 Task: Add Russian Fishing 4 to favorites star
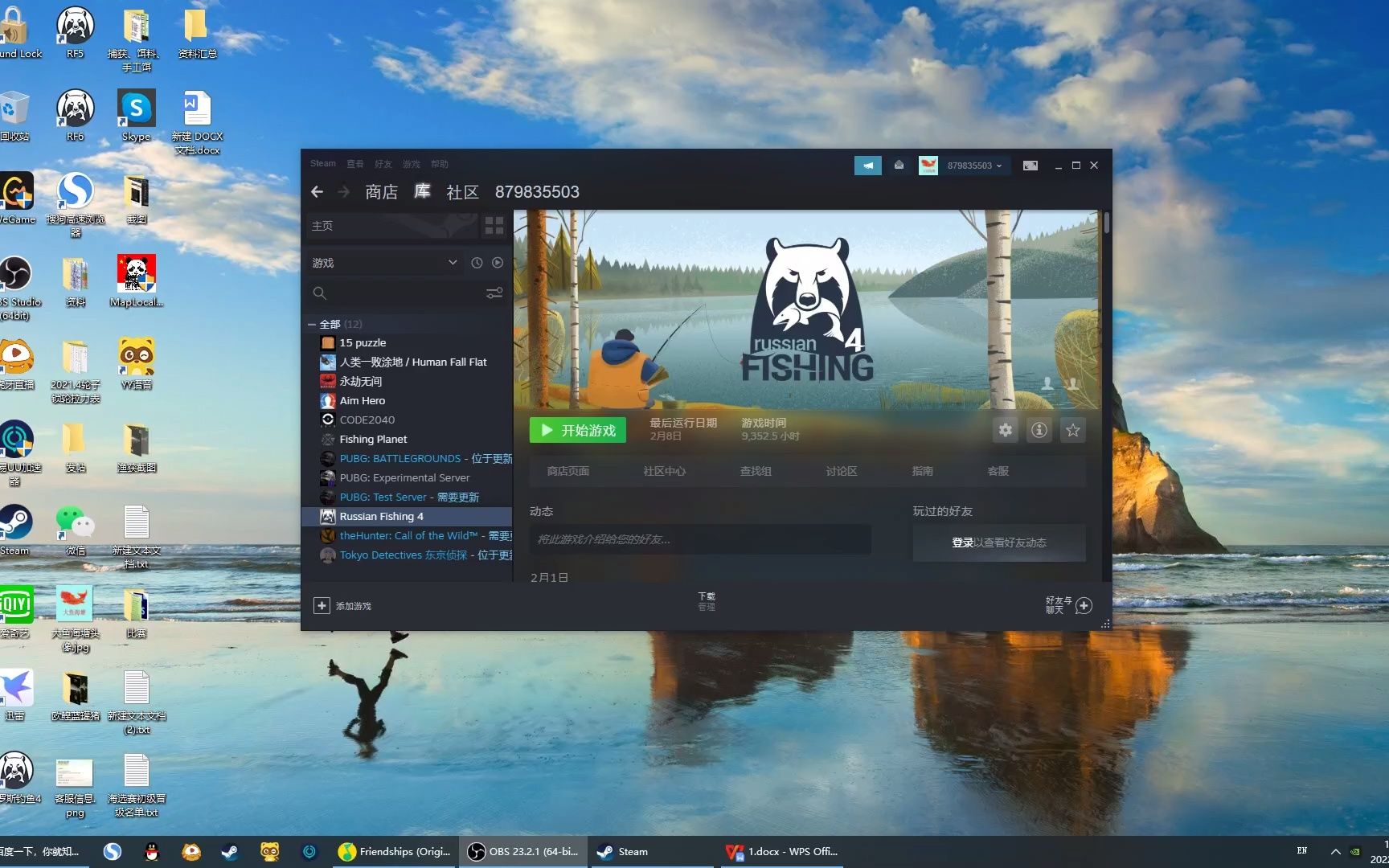1073,430
